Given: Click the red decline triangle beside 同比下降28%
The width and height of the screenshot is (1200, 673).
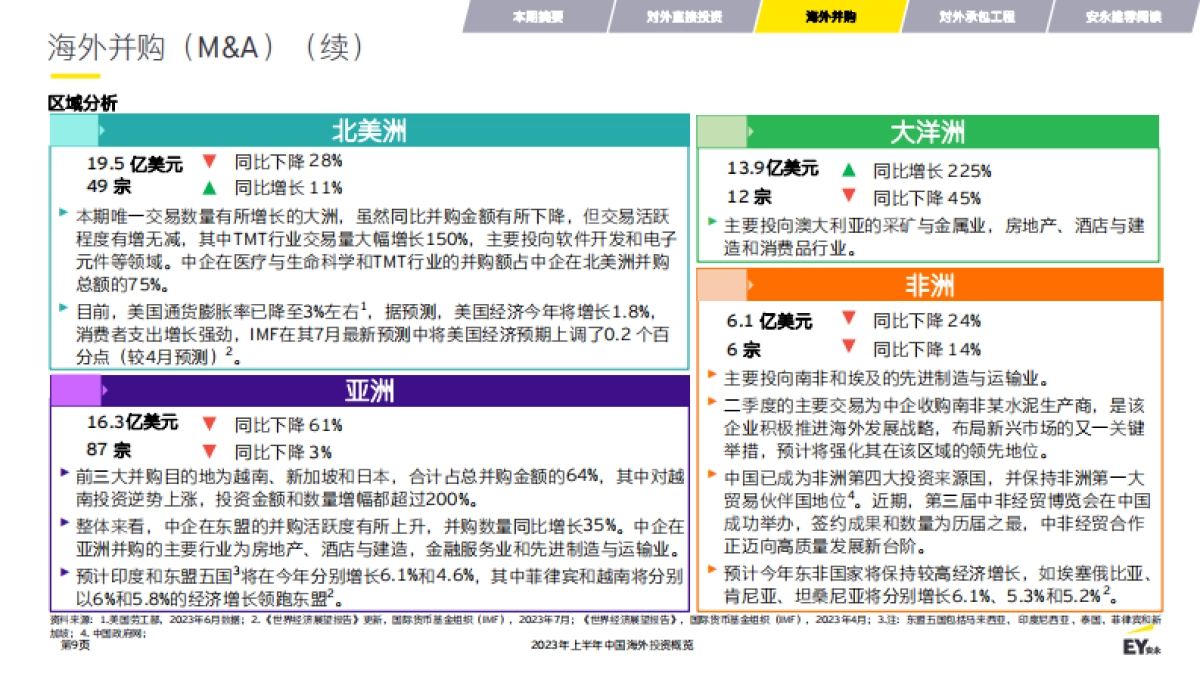Looking at the screenshot, I should [207, 160].
